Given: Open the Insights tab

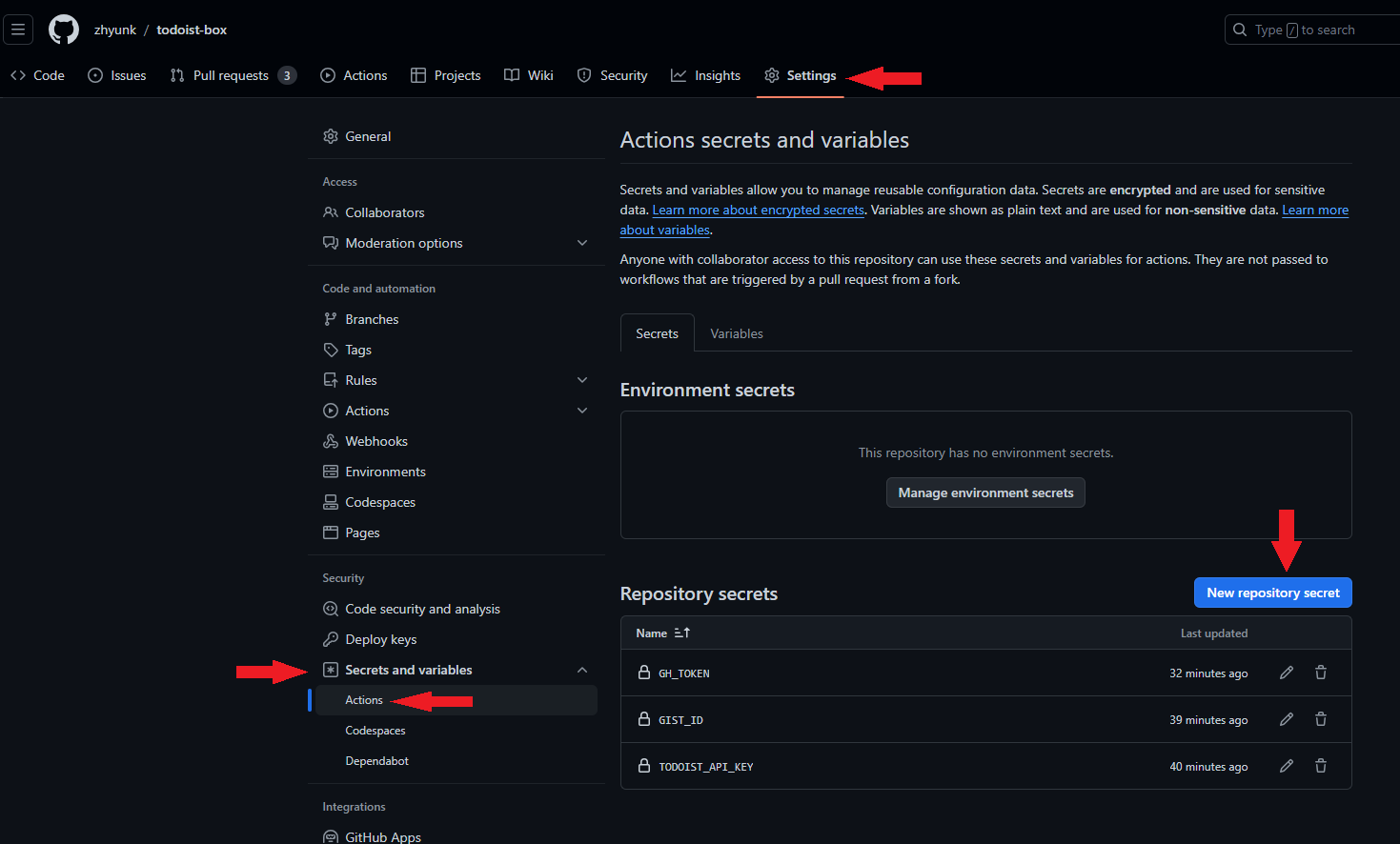Looking at the screenshot, I should click(705, 75).
